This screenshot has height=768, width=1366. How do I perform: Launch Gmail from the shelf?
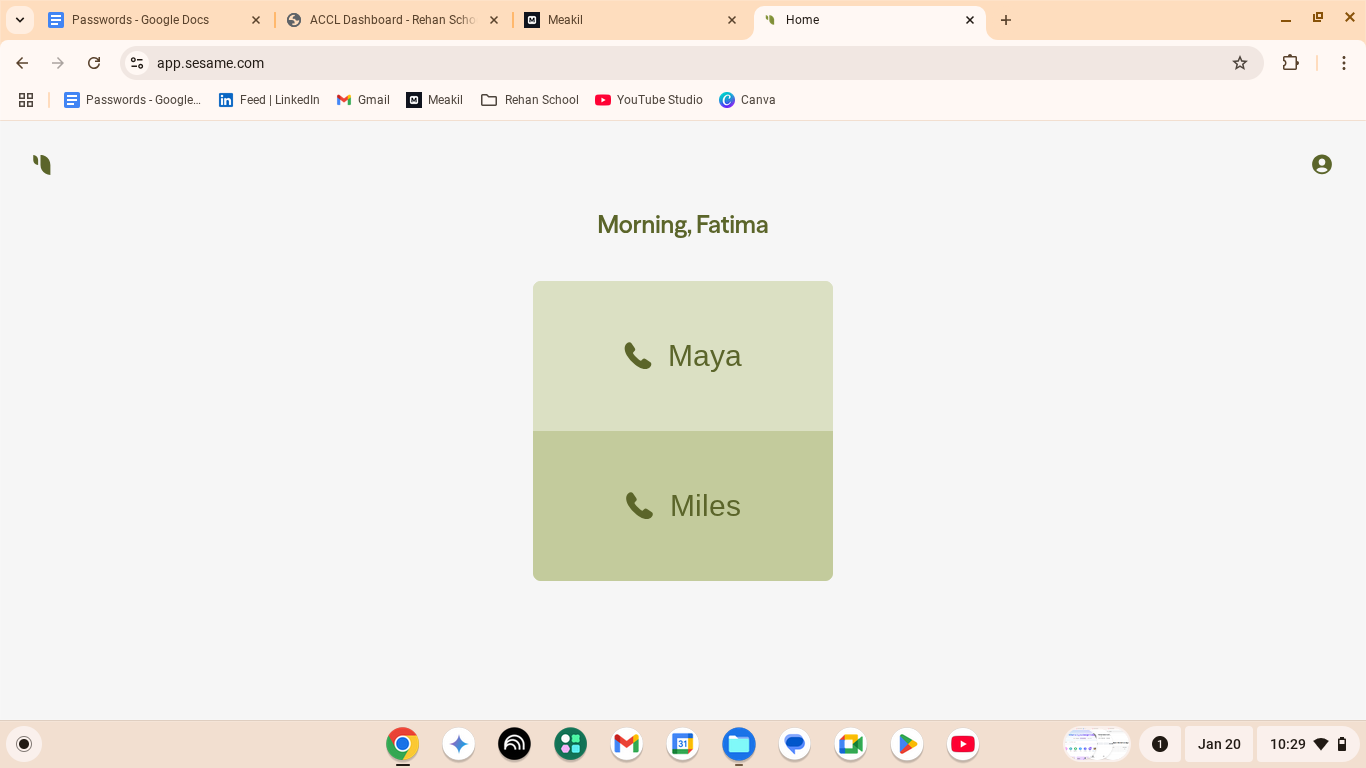pyautogui.click(x=626, y=744)
